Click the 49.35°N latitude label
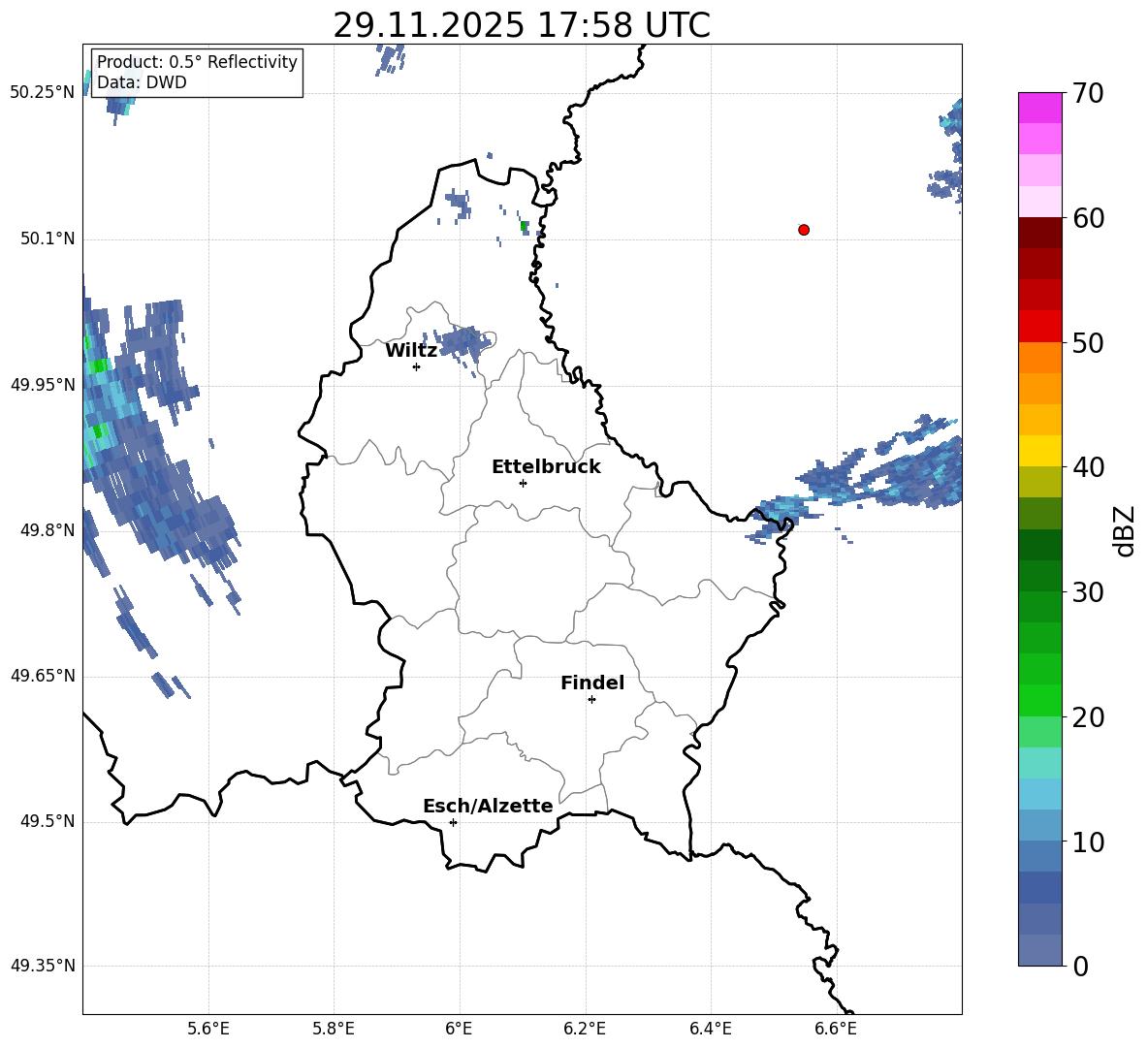The height and width of the screenshot is (1048, 1148). (x=43, y=966)
